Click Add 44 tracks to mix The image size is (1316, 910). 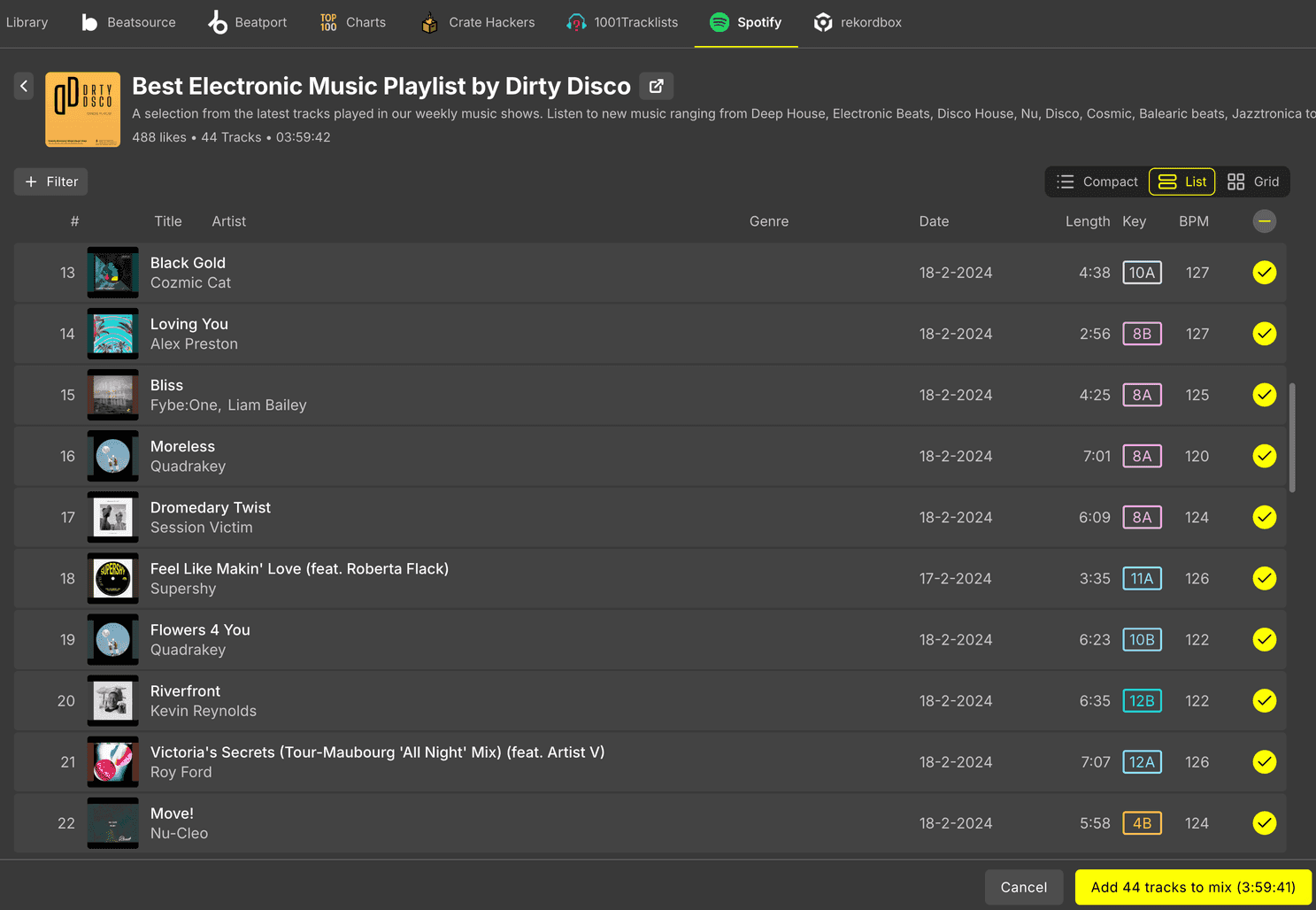(1192, 887)
